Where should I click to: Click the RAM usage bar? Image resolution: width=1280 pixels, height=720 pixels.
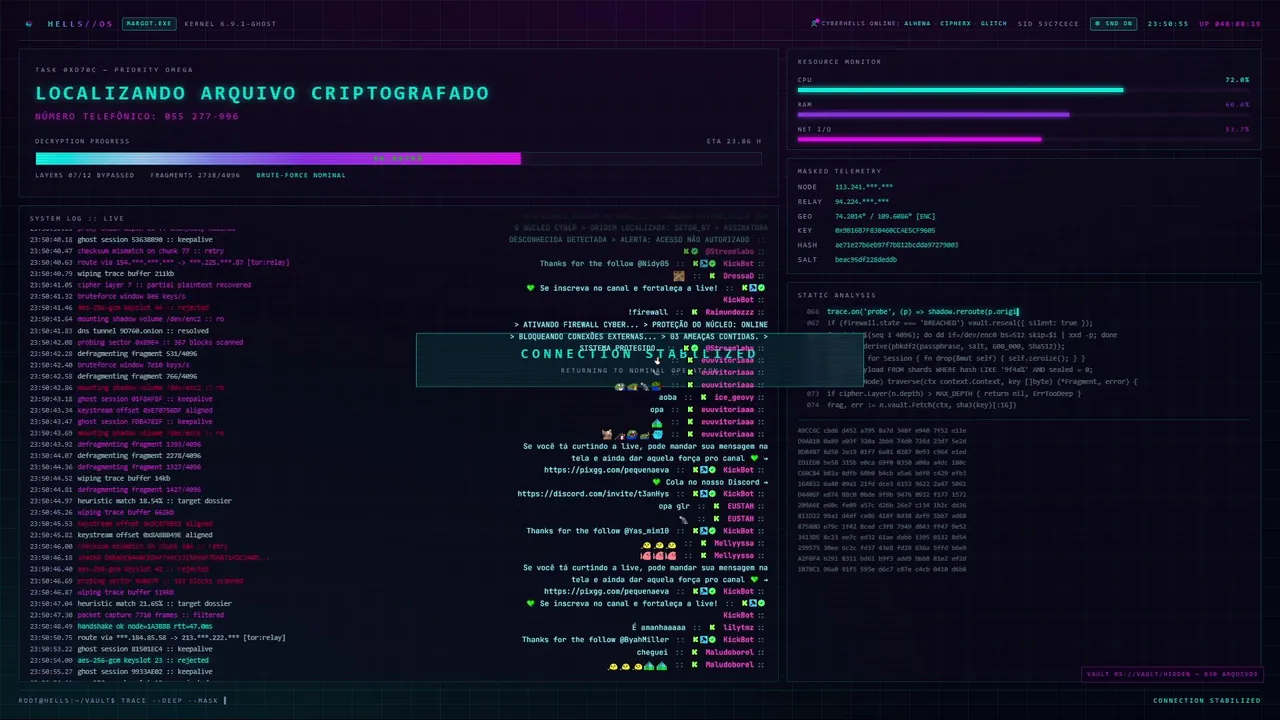point(1023,114)
